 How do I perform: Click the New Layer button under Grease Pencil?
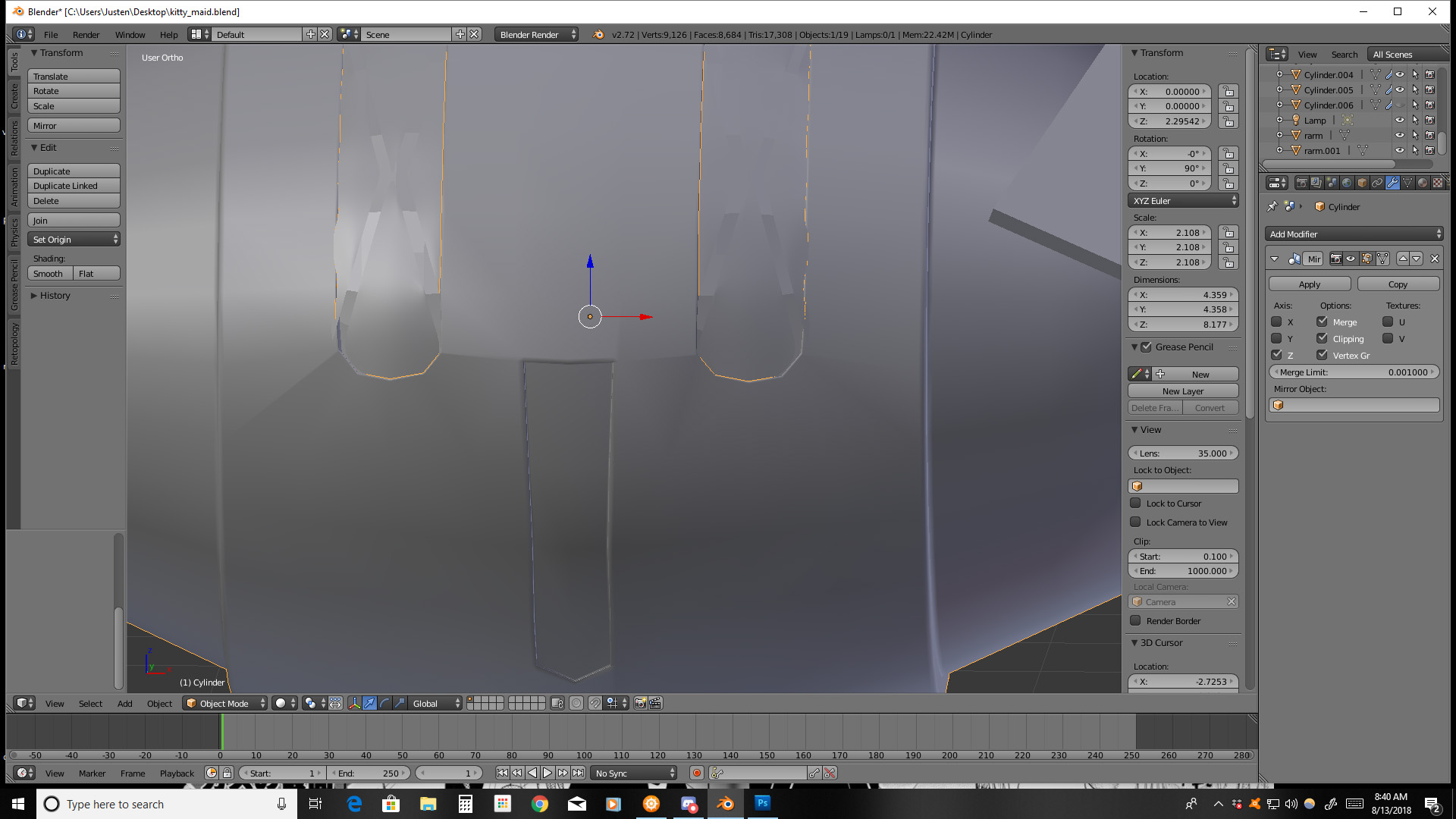(x=1183, y=391)
